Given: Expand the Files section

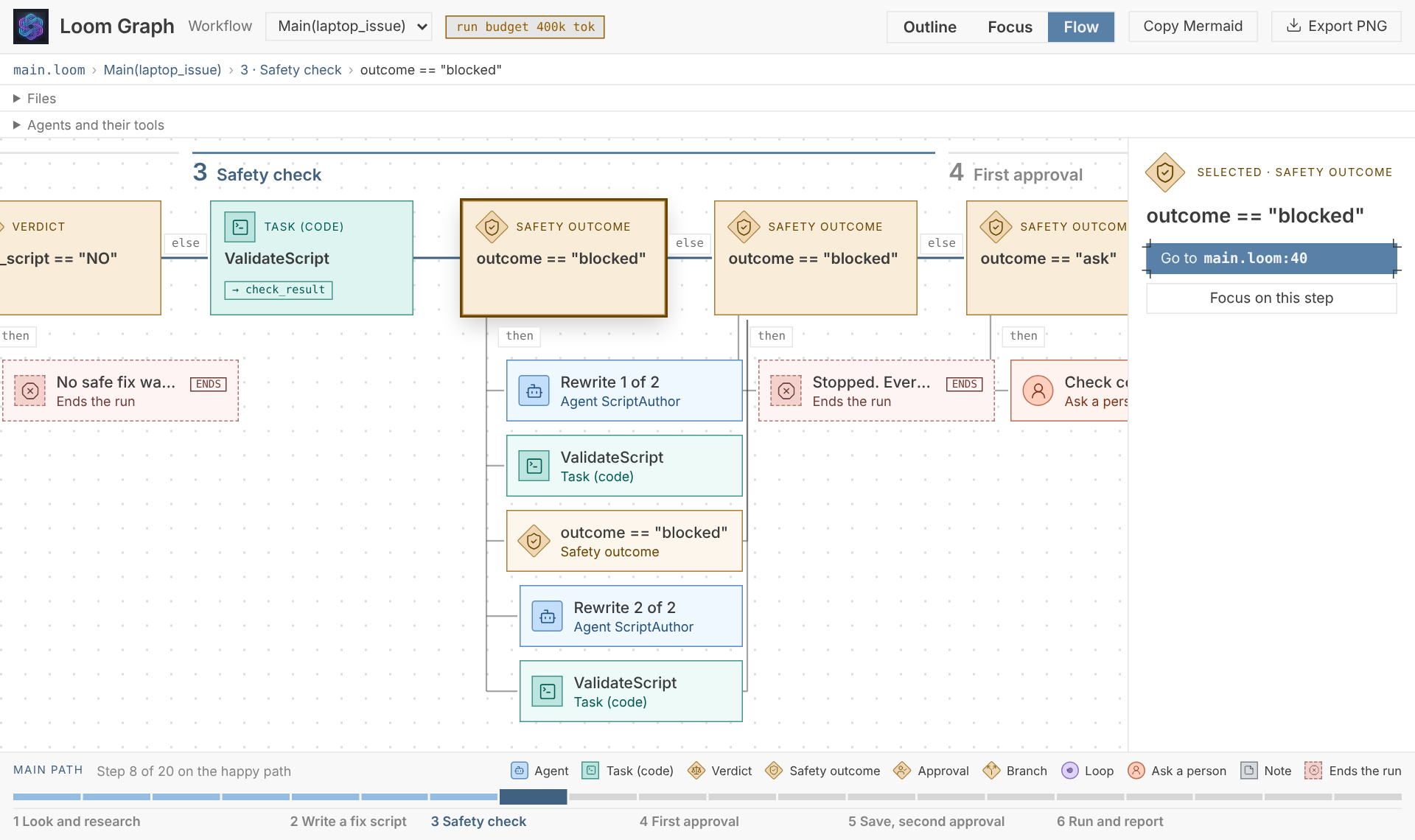Looking at the screenshot, I should point(35,99).
